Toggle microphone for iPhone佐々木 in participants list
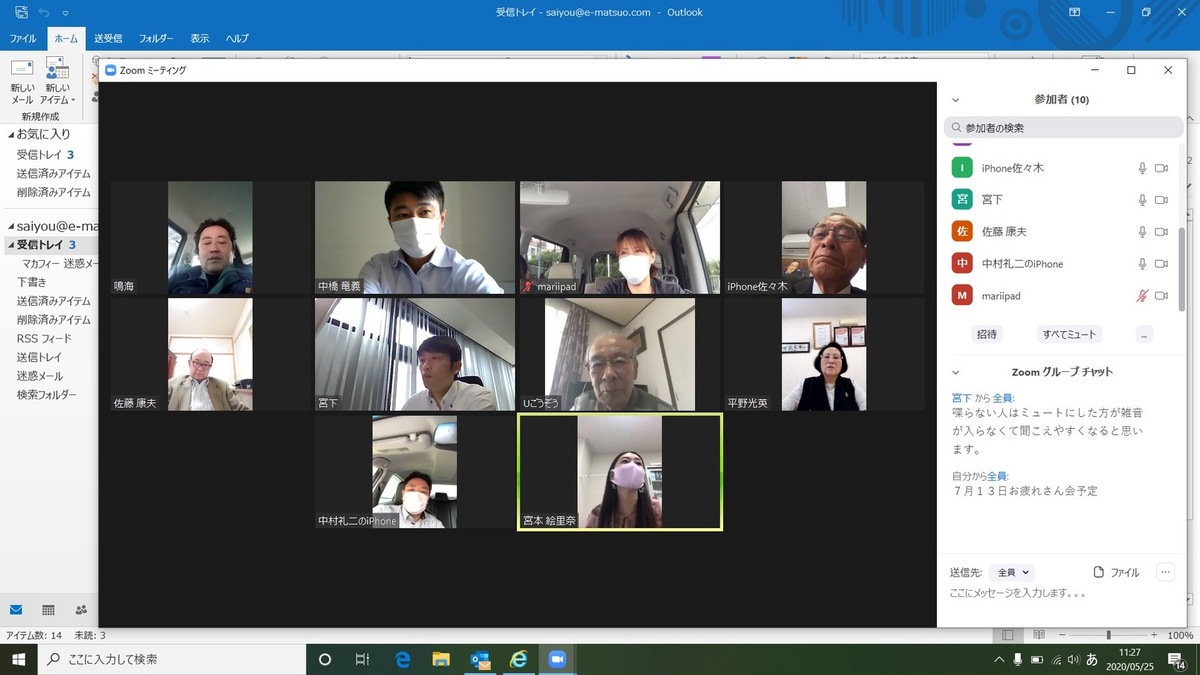The width and height of the screenshot is (1200, 675). click(1142, 168)
